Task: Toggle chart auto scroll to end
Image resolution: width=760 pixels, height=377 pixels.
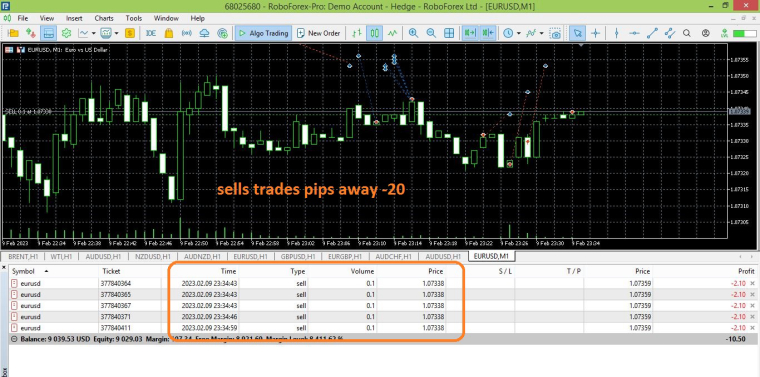Action: 470,33
